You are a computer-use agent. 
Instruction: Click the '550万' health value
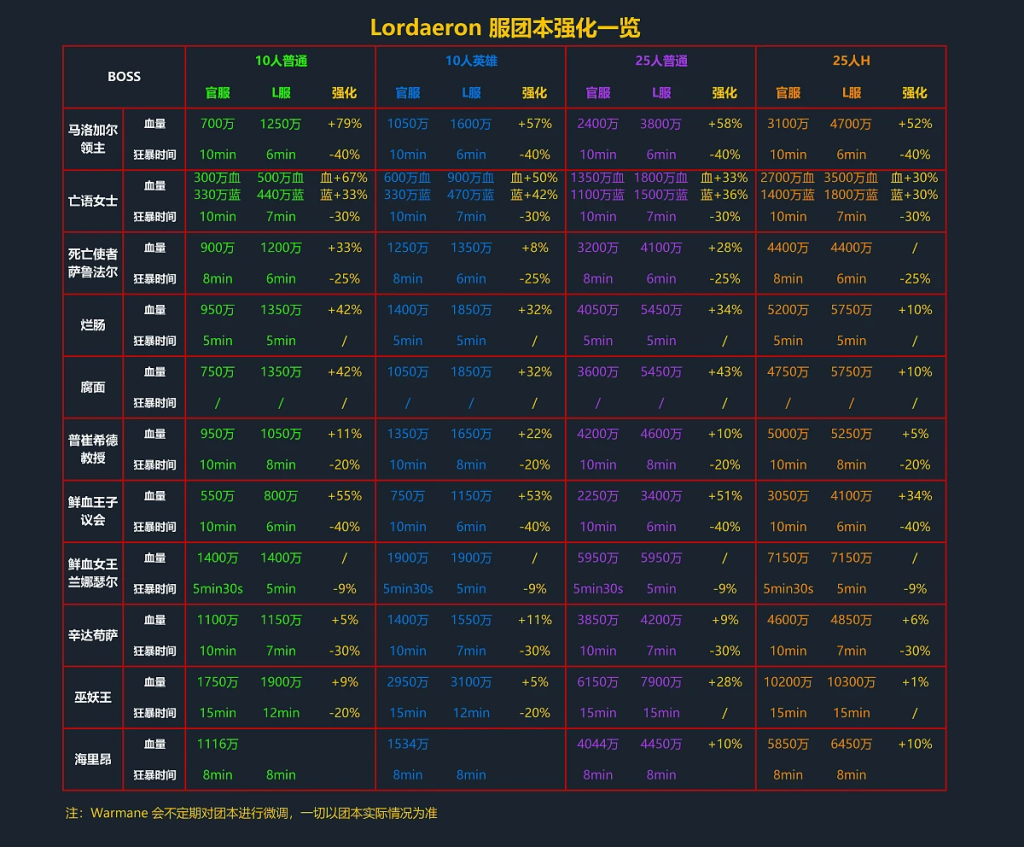(217, 496)
